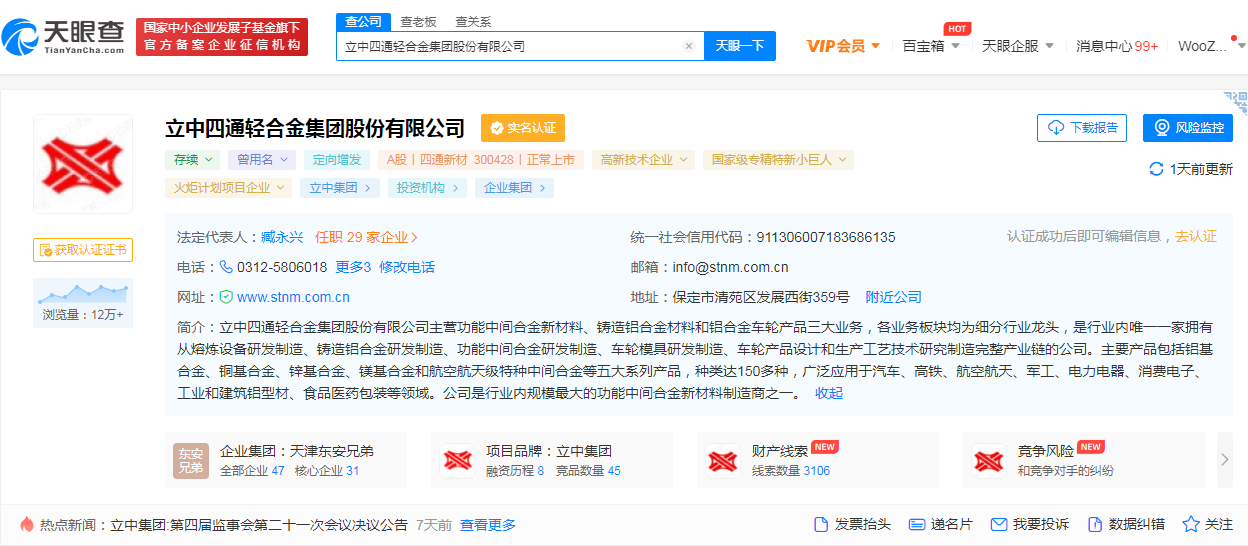Expand the 火炬计划项目企业 tag dropdown
1248x546 pixels.
(x=229, y=187)
